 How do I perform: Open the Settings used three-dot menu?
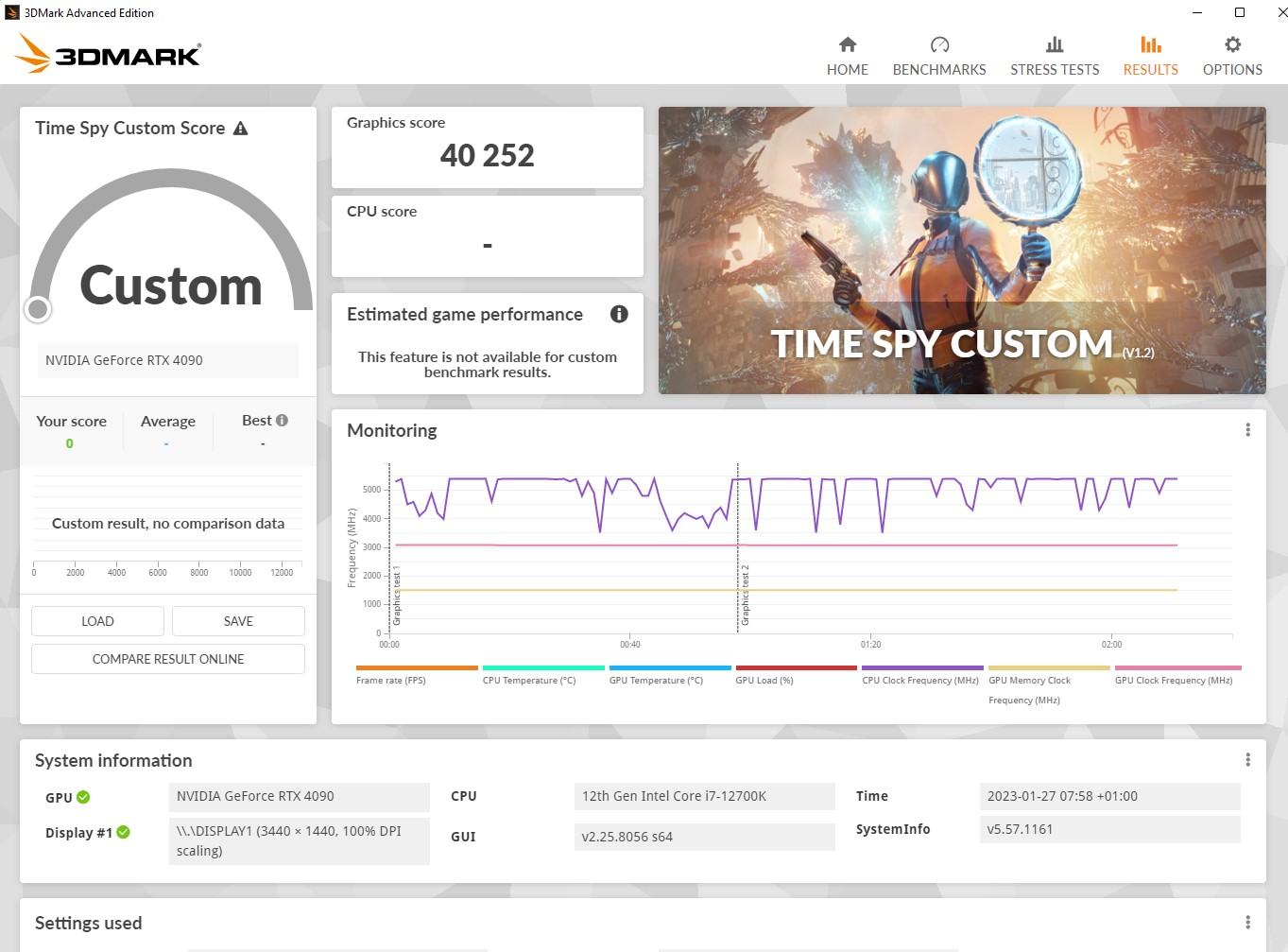point(1247,923)
